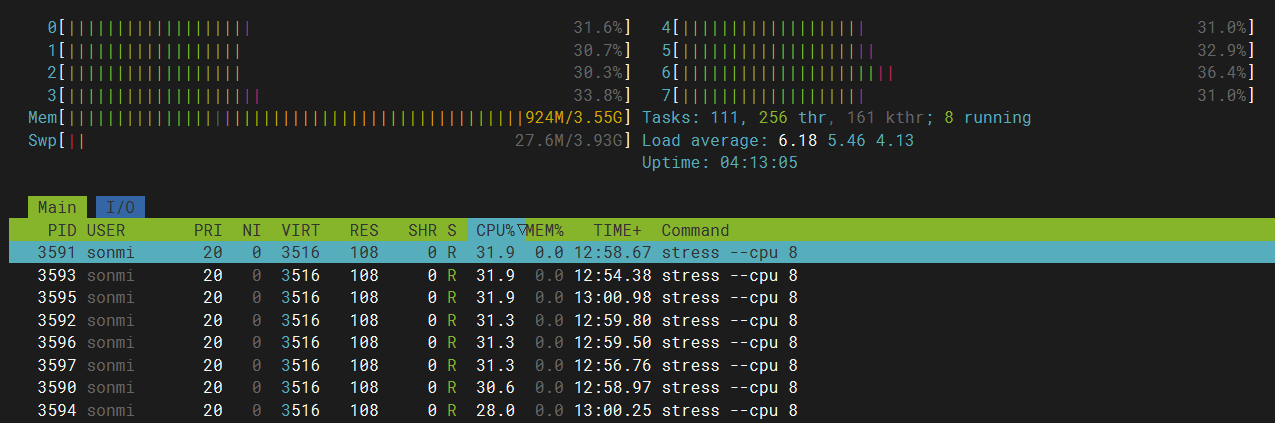Sort by the Command column header
The image size is (1275, 423).
pos(695,230)
